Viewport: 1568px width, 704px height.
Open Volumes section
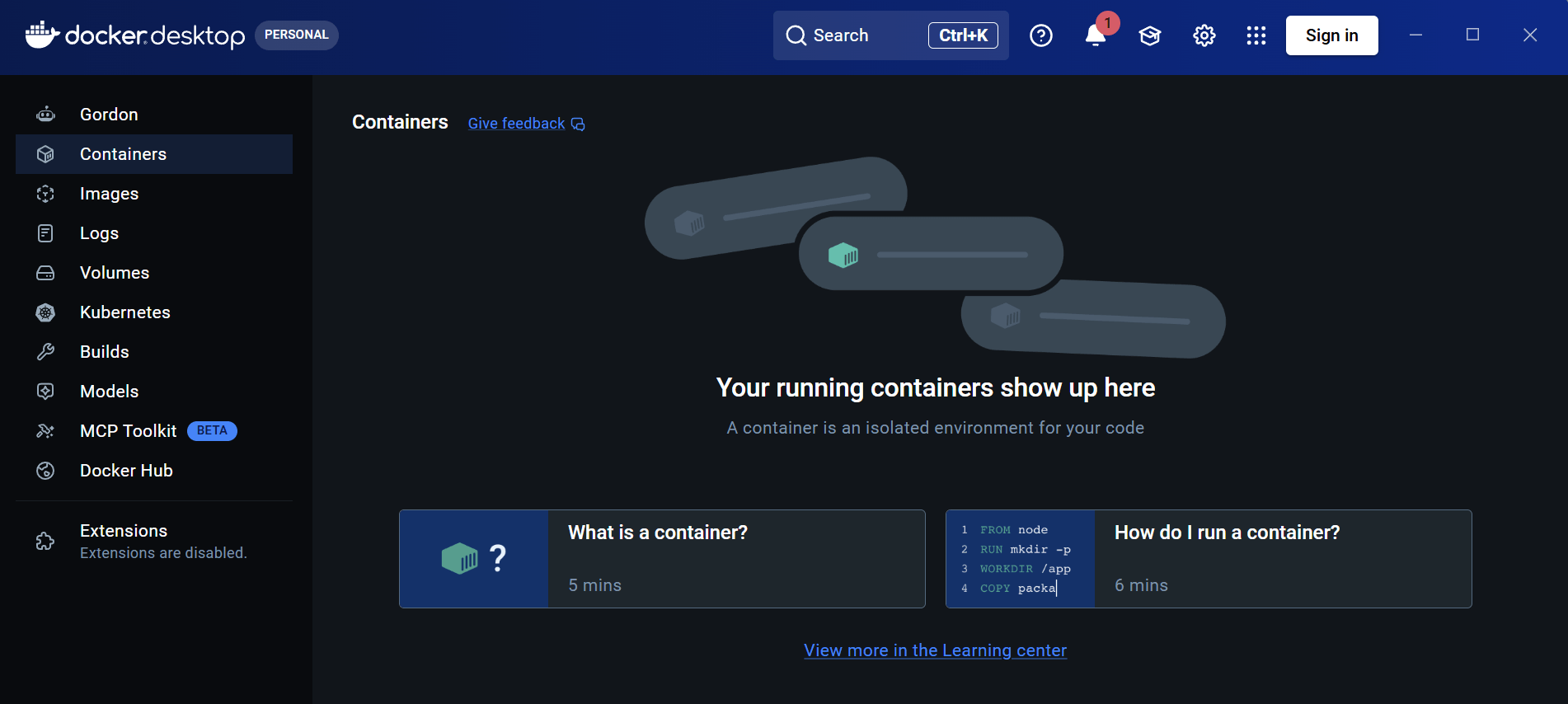click(x=154, y=273)
